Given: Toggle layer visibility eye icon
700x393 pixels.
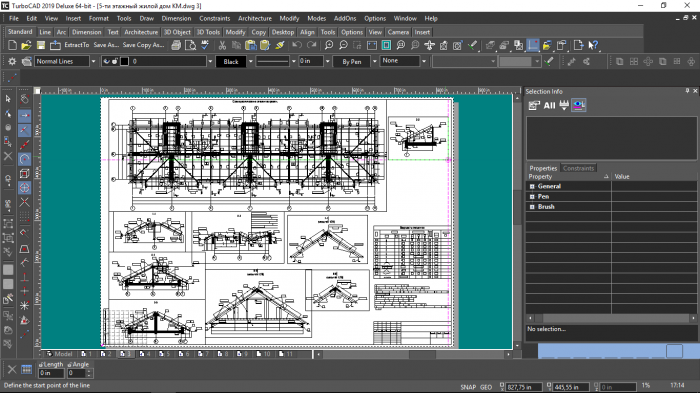Looking at the screenshot, I should 106,61.
